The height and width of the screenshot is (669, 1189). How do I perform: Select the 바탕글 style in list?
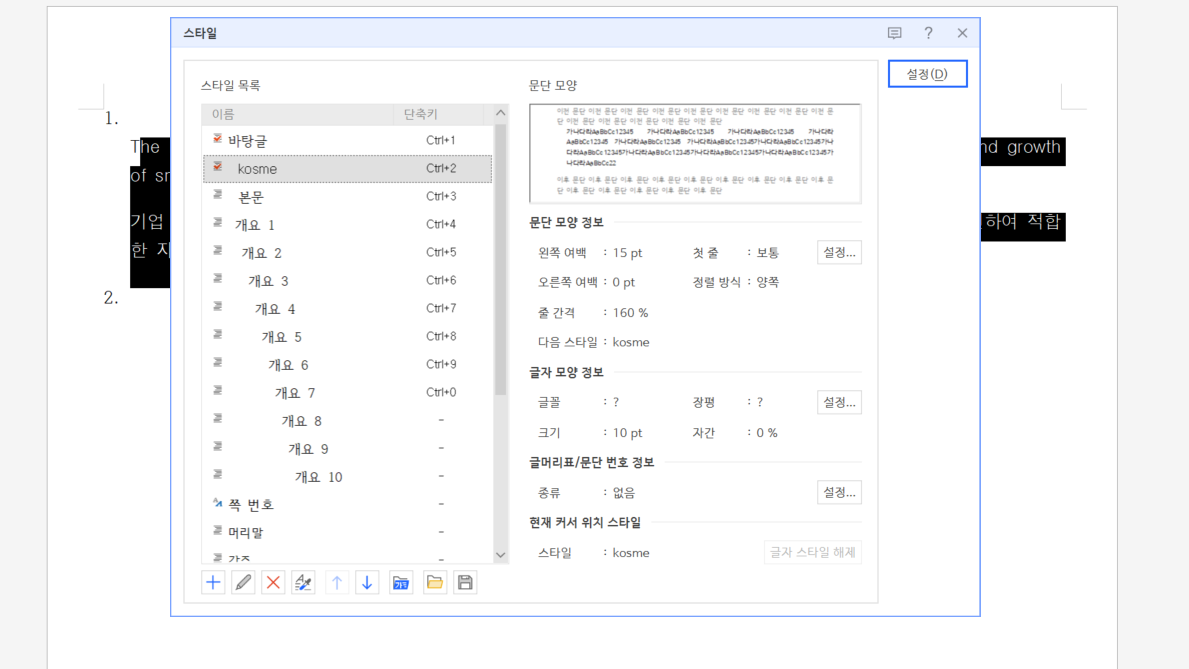coord(248,141)
